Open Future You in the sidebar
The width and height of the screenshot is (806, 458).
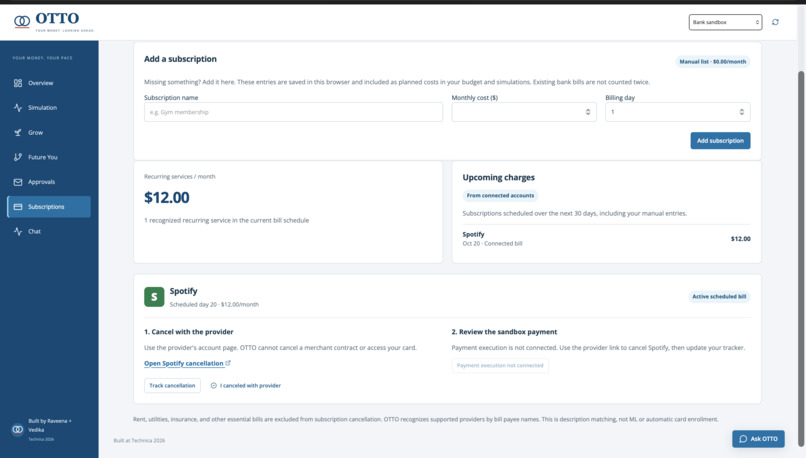(49, 157)
